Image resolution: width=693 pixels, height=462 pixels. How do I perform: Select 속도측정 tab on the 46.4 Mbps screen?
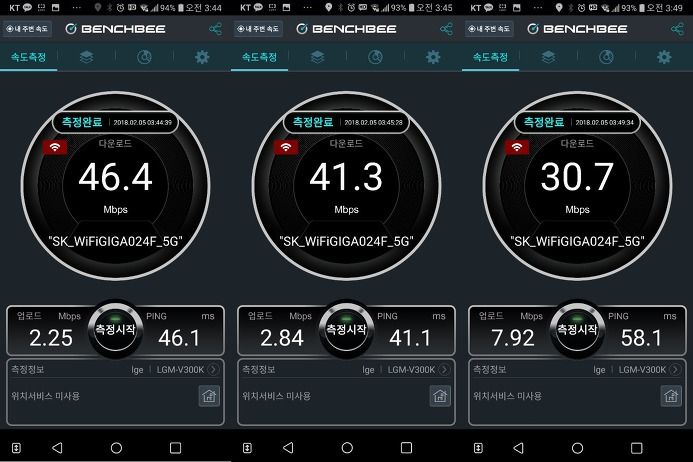tap(28, 57)
